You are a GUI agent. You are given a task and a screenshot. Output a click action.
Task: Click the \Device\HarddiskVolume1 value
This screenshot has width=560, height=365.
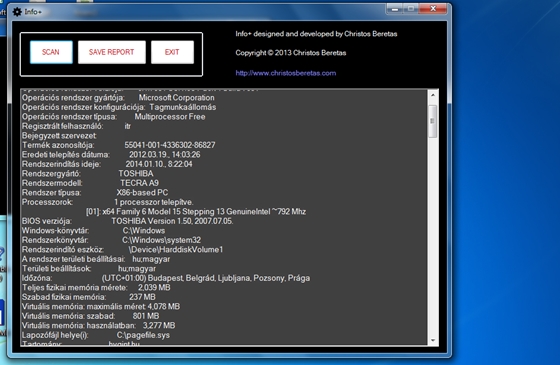pos(176,250)
